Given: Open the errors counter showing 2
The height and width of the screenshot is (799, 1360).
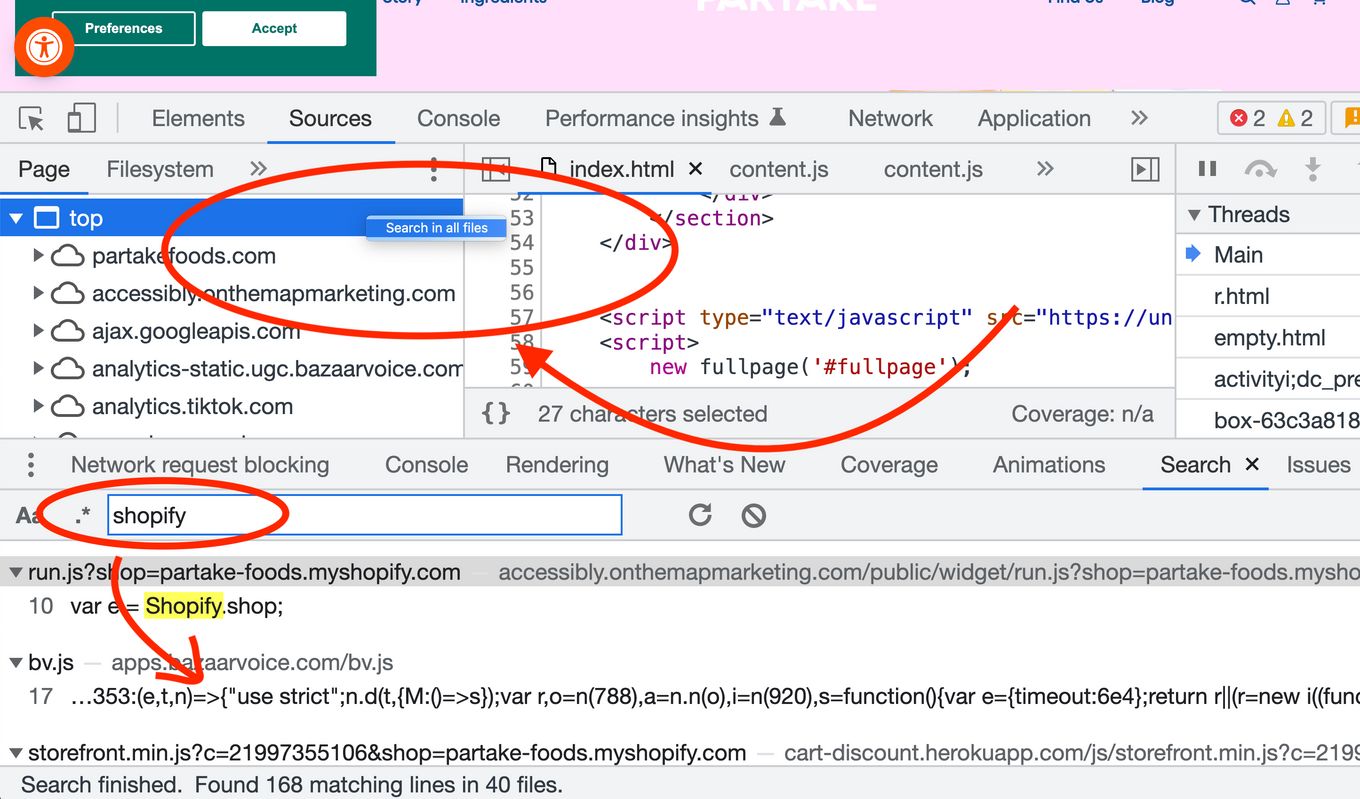Looking at the screenshot, I should [x=1248, y=118].
